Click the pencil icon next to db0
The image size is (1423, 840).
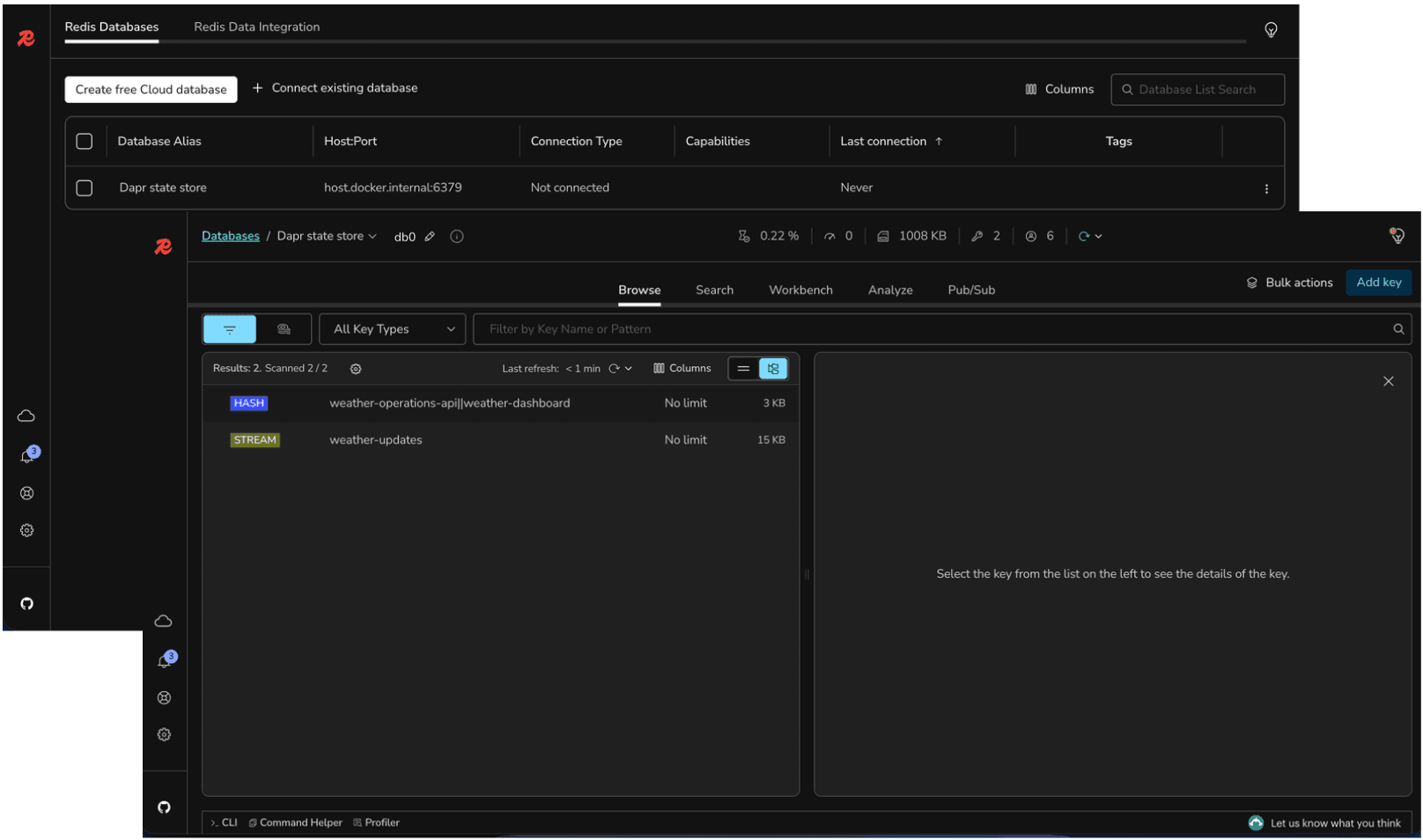coord(430,237)
